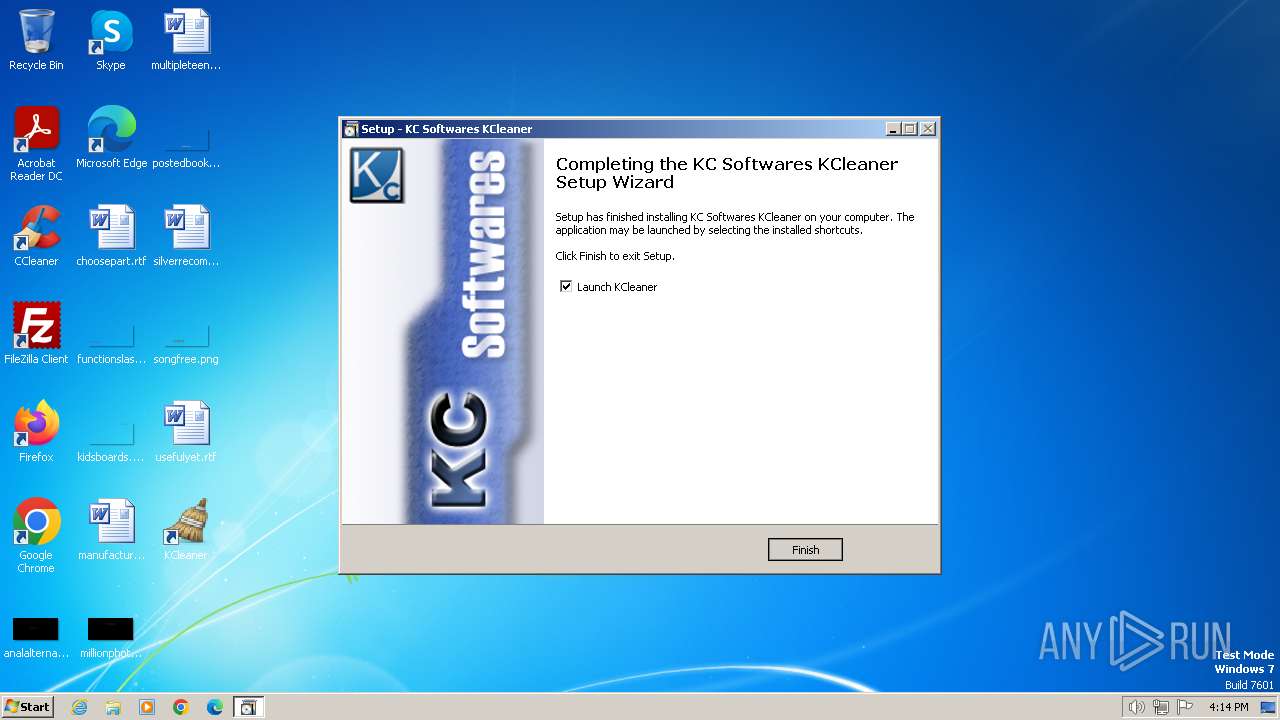Viewport: 1280px width, 720px height.
Task: Close the KCleaner Setup window
Action: coord(928,129)
